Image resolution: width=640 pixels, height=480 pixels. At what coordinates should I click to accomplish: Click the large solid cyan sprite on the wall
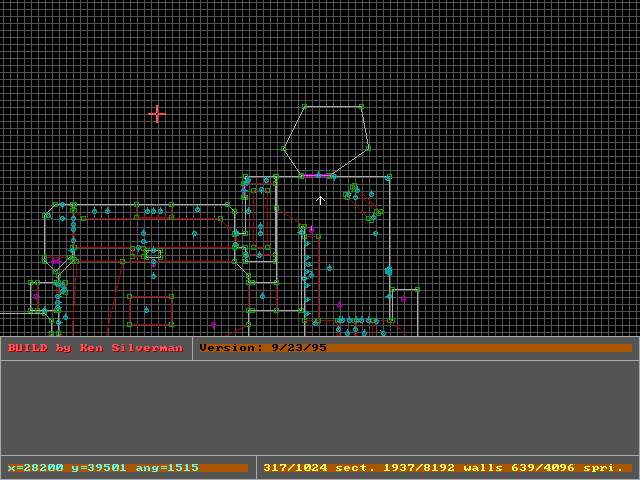coord(388,271)
